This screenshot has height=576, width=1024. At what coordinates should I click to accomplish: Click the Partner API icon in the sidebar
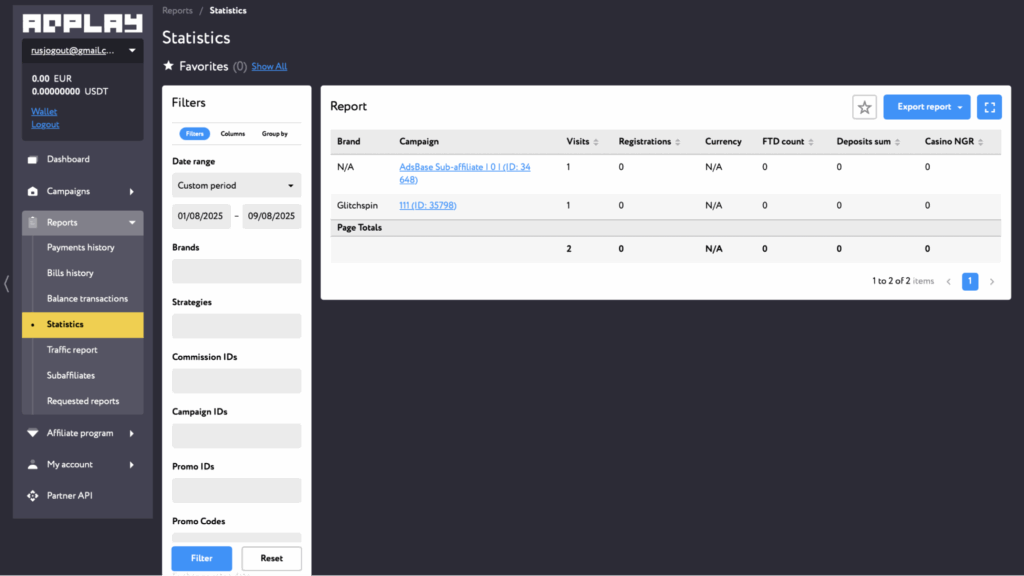pos(33,496)
